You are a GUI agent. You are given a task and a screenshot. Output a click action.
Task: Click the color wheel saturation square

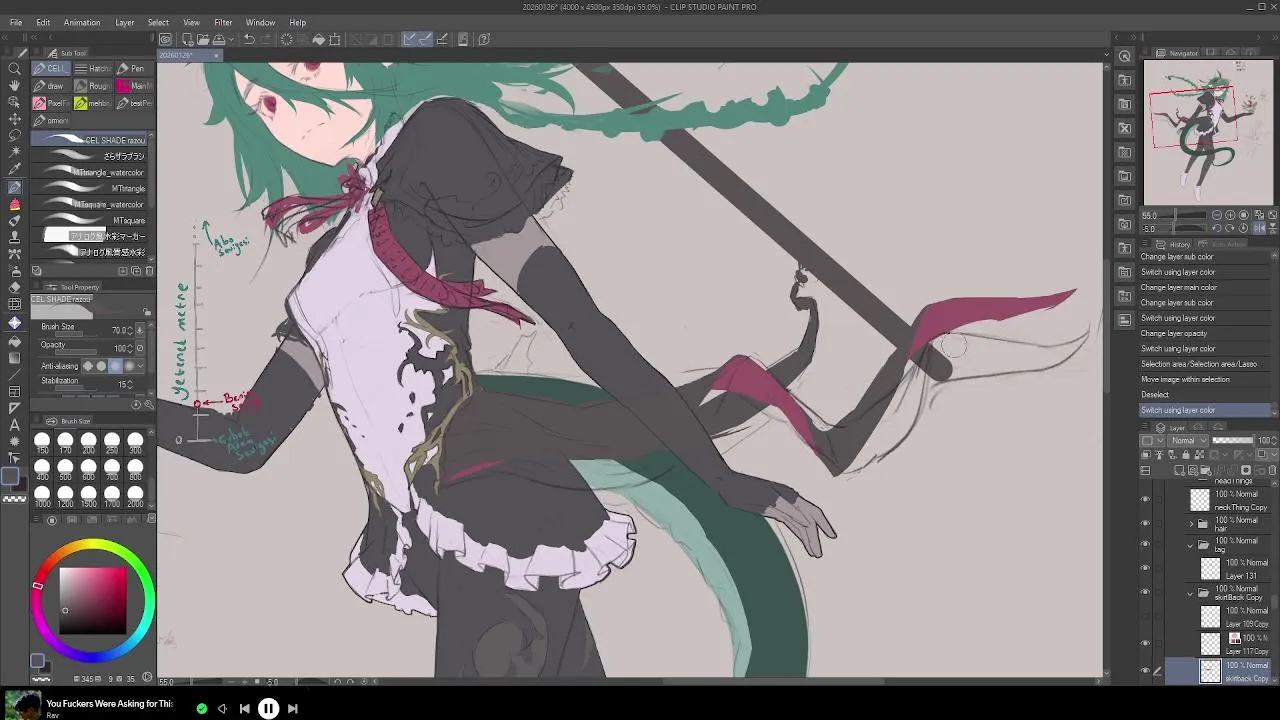pos(93,602)
